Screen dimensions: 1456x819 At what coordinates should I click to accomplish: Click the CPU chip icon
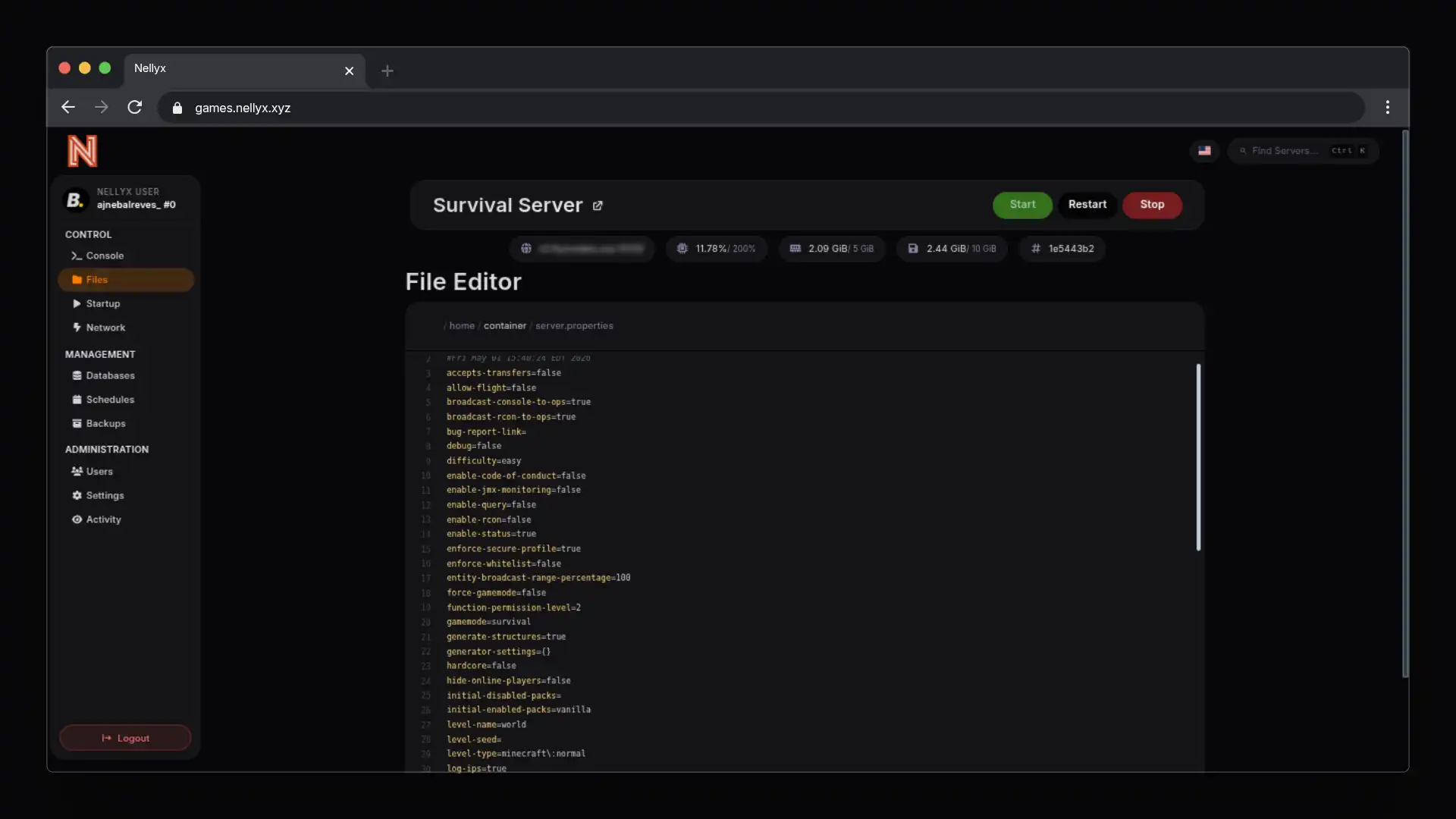click(682, 249)
